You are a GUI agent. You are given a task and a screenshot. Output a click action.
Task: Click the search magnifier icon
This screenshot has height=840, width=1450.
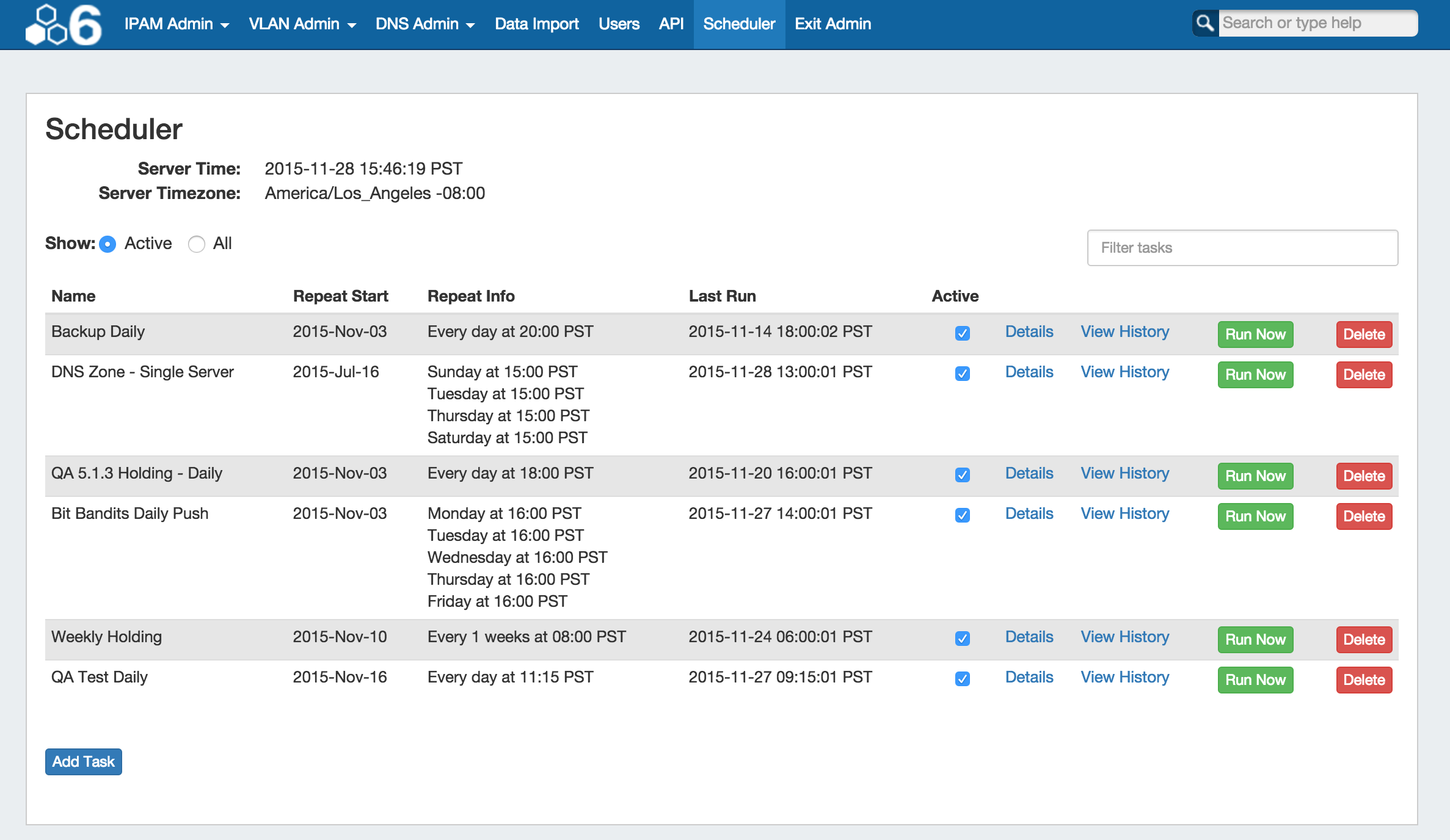(1204, 23)
